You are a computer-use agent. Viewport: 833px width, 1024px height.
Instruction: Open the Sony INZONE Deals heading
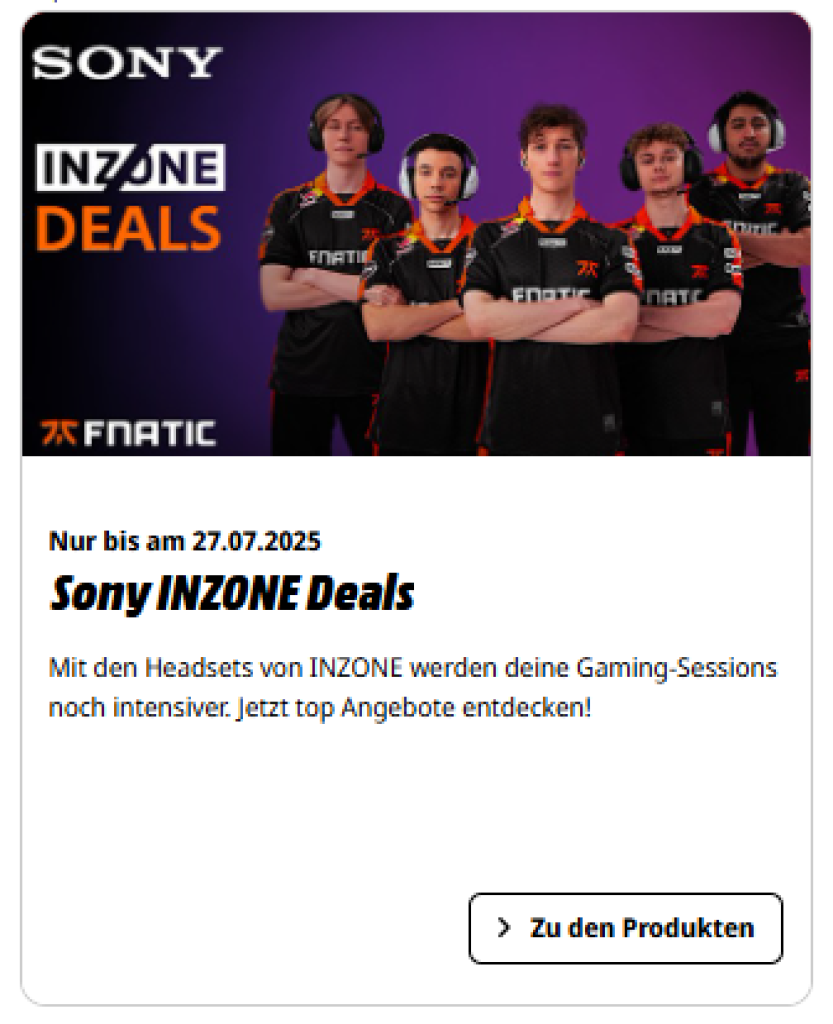point(232,594)
